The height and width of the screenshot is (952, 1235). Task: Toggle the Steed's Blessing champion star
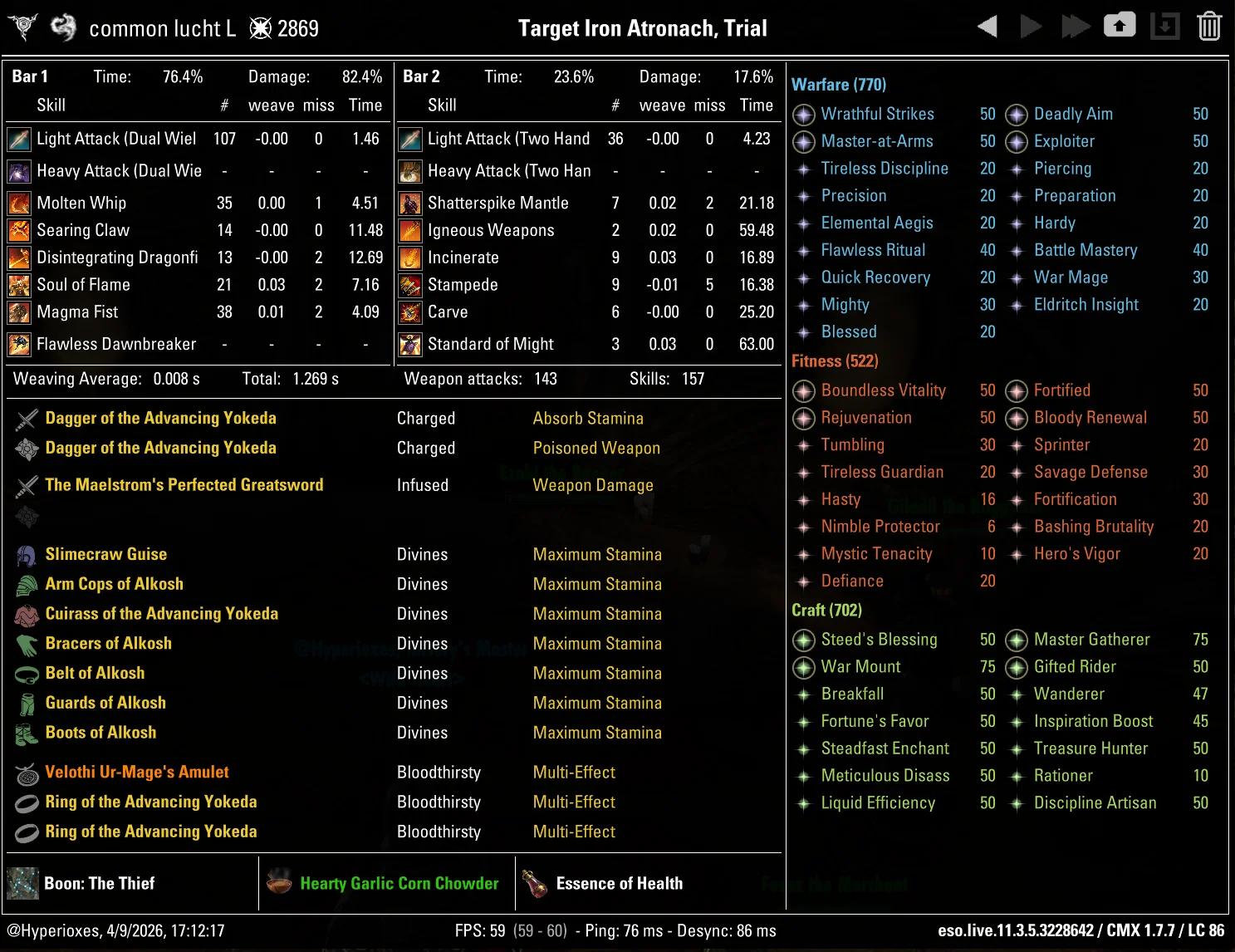[803, 640]
